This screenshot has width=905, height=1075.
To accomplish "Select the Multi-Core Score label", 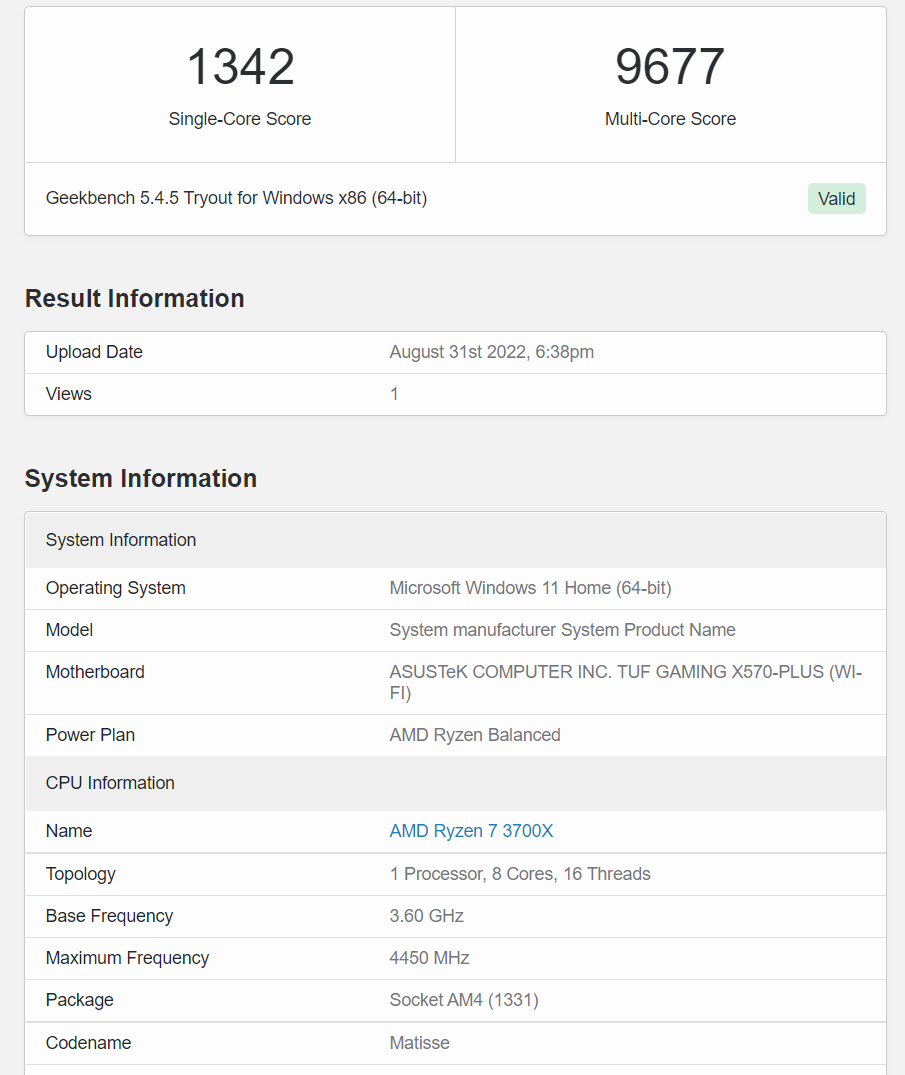I will 670,119.
